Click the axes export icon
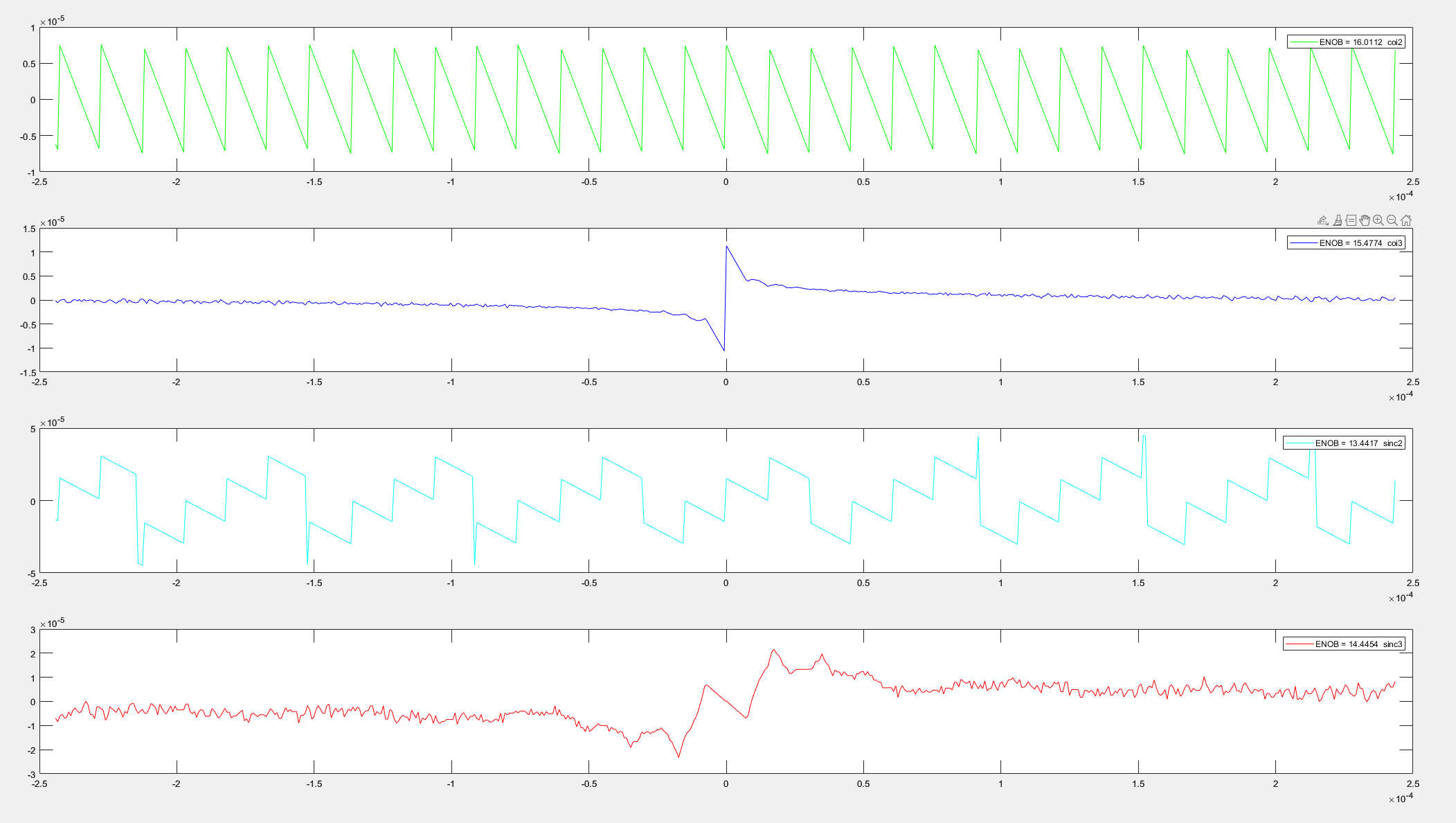Viewport: 1456px width, 823px height. point(1323,220)
